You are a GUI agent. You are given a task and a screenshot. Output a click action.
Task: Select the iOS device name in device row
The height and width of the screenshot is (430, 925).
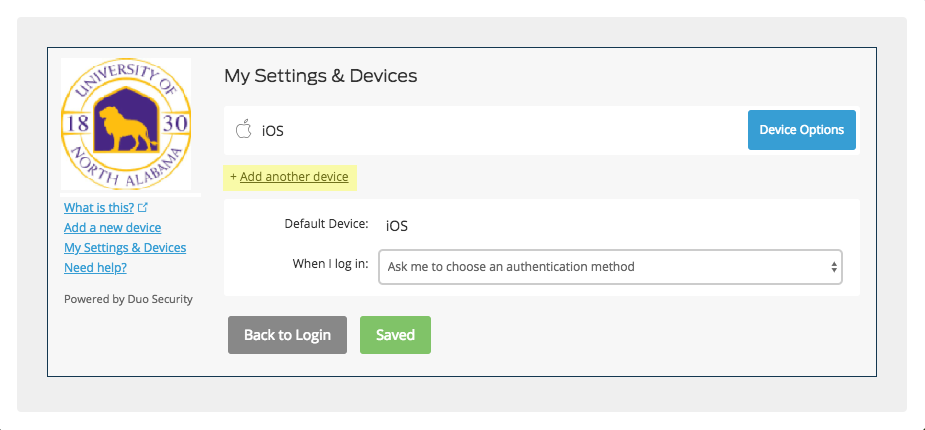[x=273, y=130]
